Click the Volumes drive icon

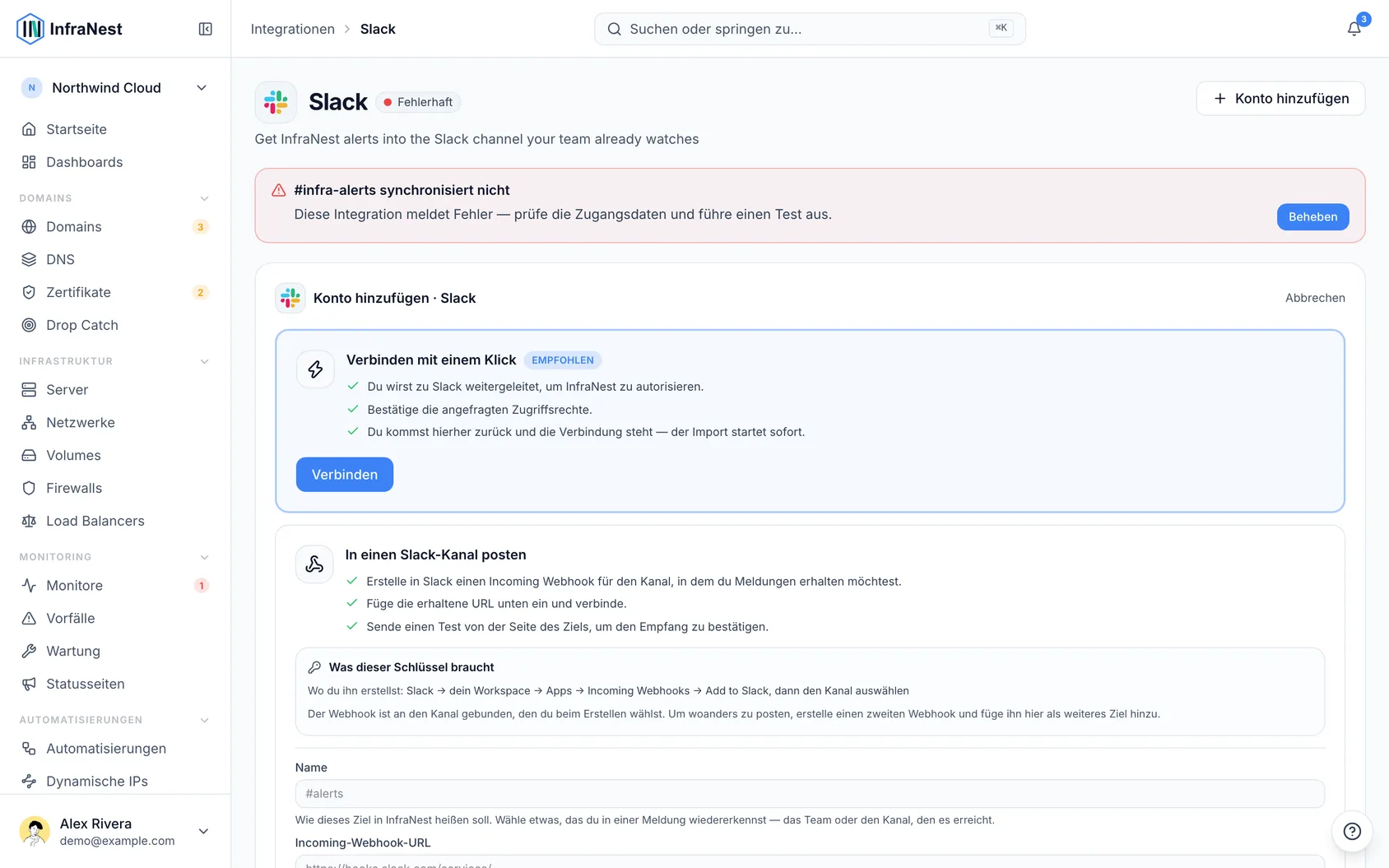(29, 455)
